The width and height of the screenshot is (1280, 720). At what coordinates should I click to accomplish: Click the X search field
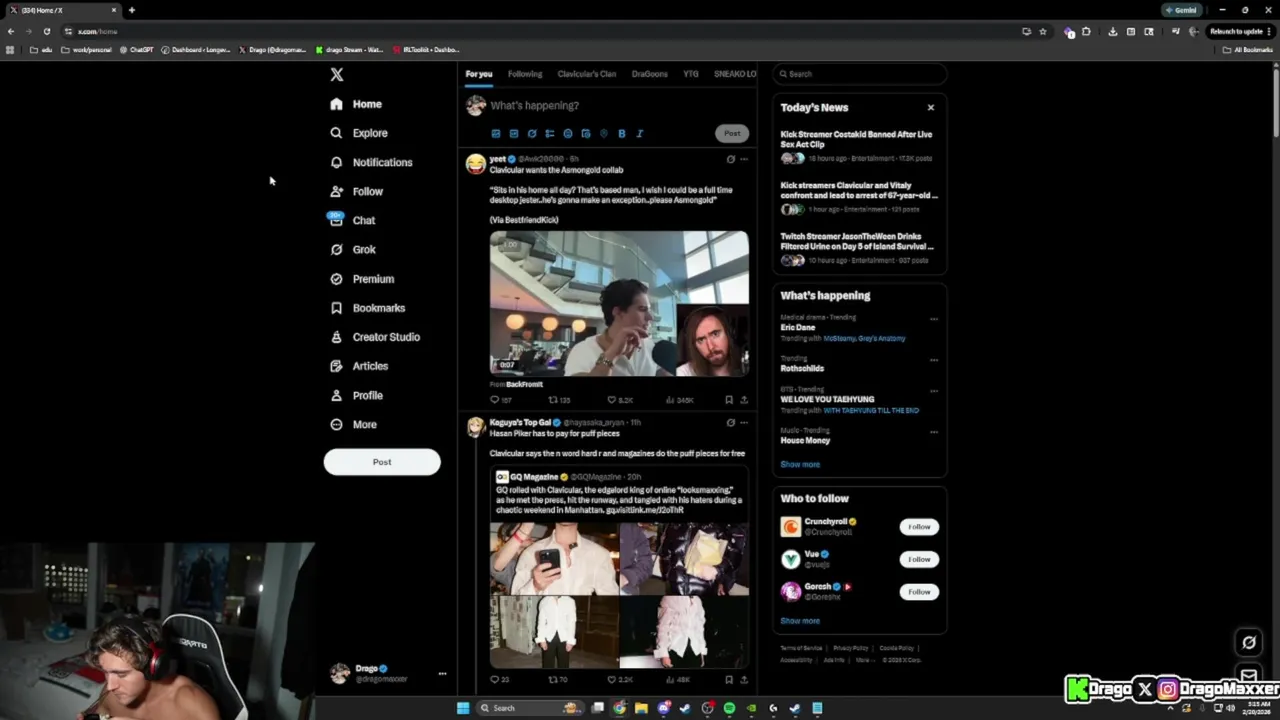[860, 74]
